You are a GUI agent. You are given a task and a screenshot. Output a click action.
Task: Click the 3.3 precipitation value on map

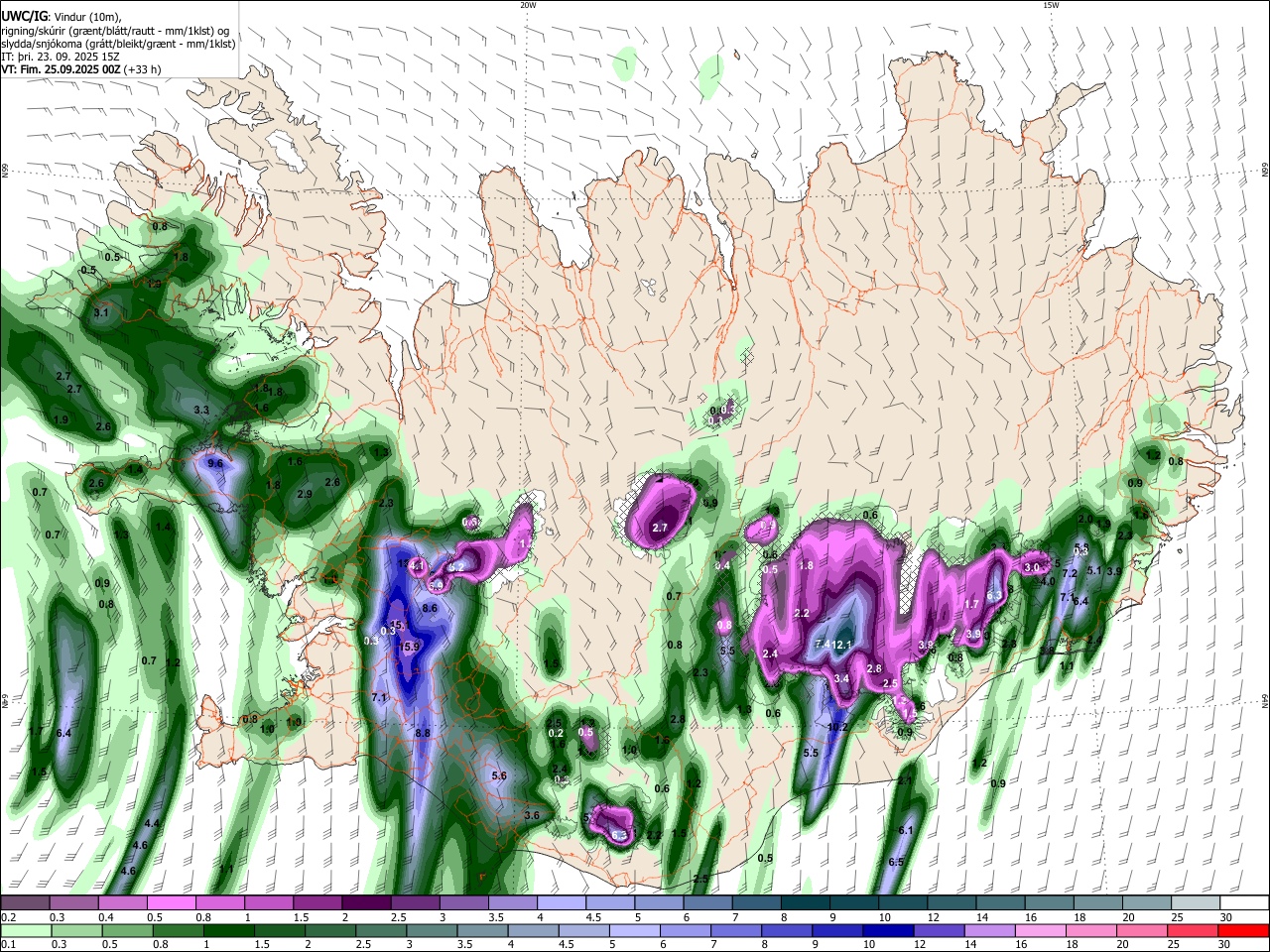(x=201, y=410)
